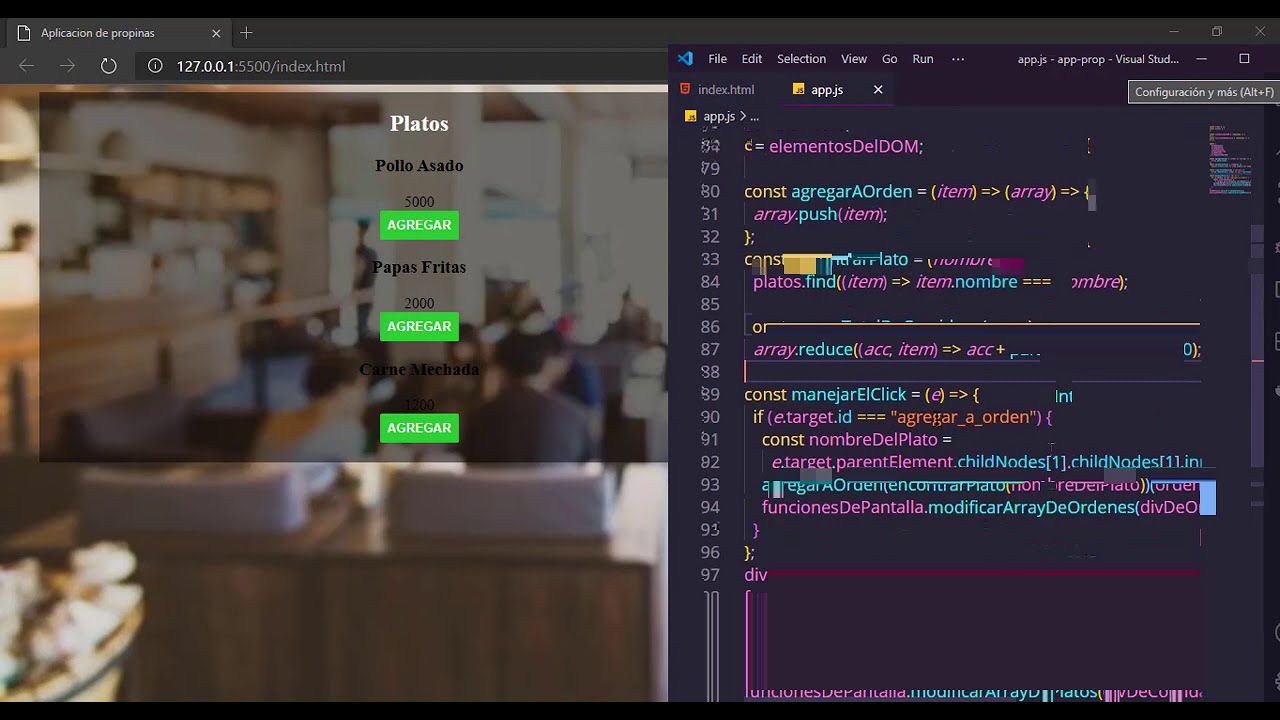This screenshot has width=1280, height=720.
Task: Click the address bar URL 127.0.0.1:5500/index.html
Action: pyautogui.click(x=261, y=66)
